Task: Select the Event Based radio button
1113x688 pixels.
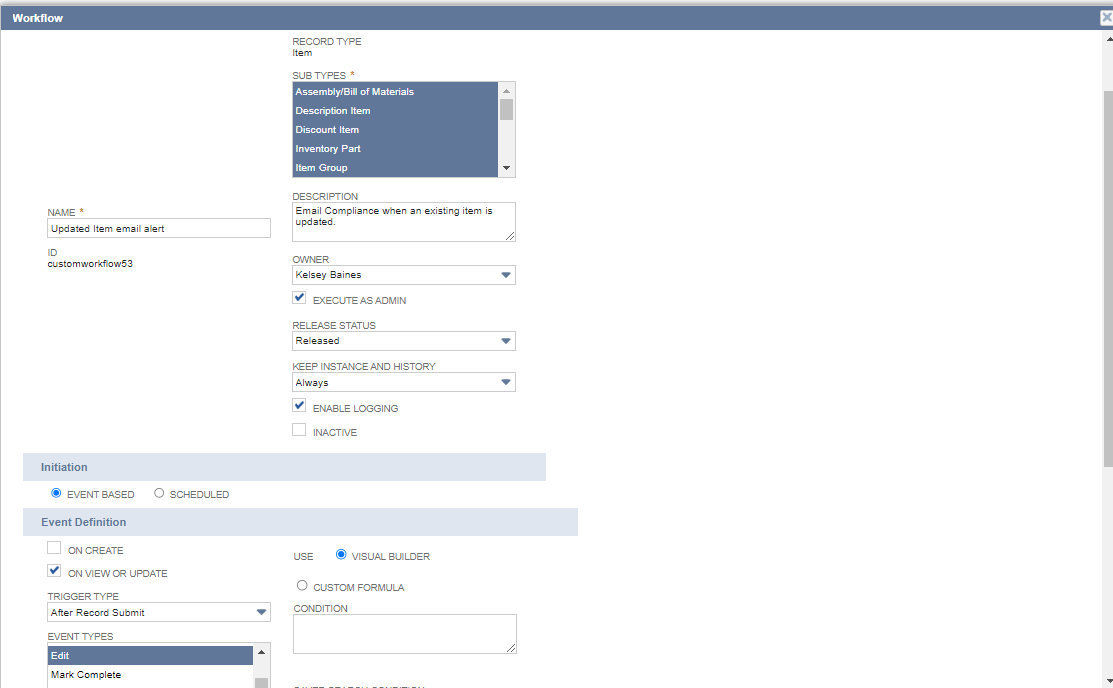Action: pyautogui.click(x=56, y=492)
